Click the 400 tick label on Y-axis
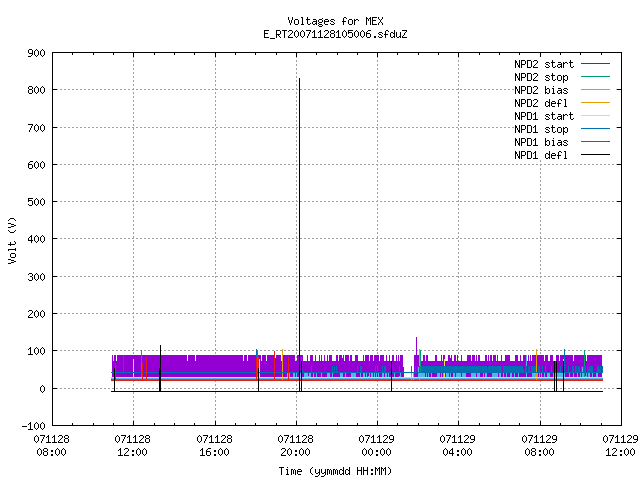Image resolution: width=640 pixels, height=480 pixels. tap(36, 240)
